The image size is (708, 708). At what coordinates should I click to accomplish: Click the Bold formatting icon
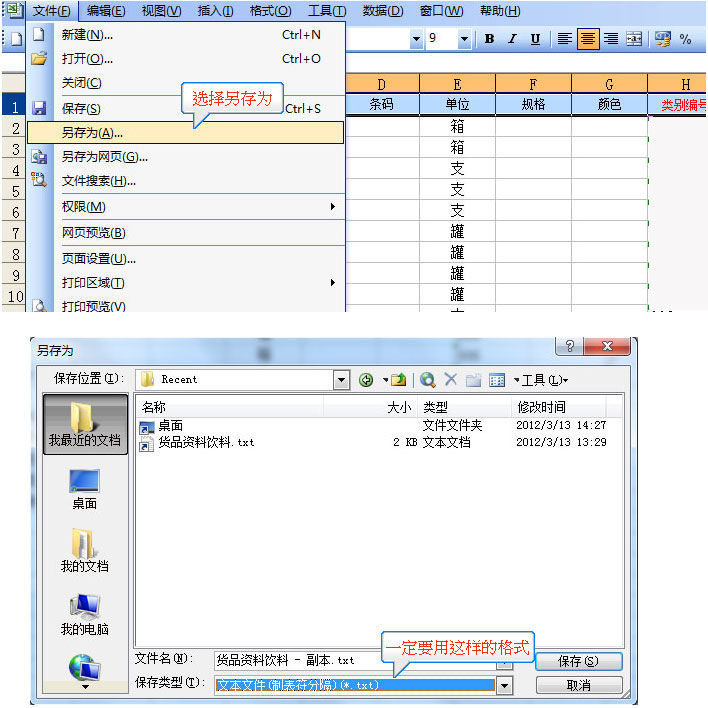490,39
